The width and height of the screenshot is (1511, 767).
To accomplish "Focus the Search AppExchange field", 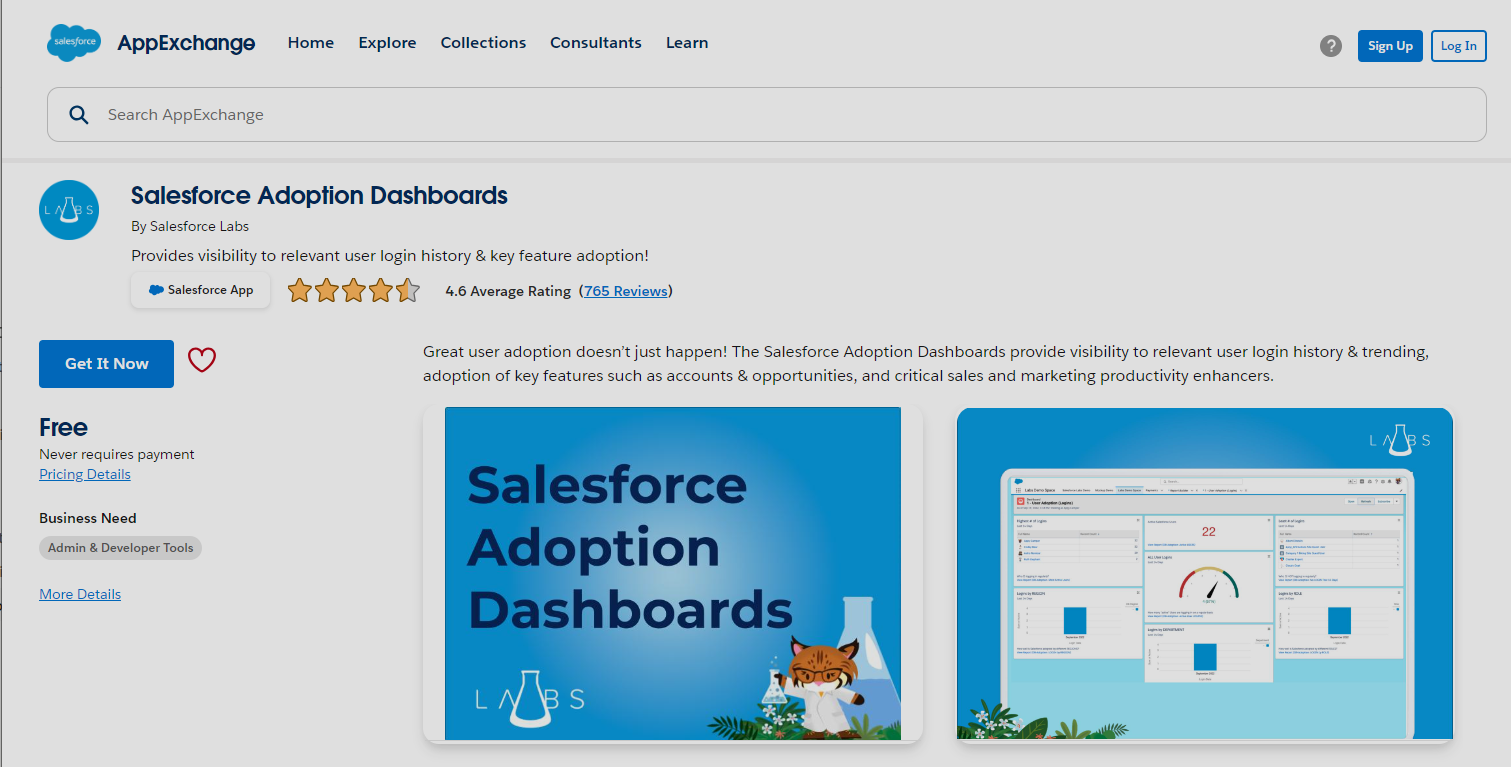I will pos(766,115).
